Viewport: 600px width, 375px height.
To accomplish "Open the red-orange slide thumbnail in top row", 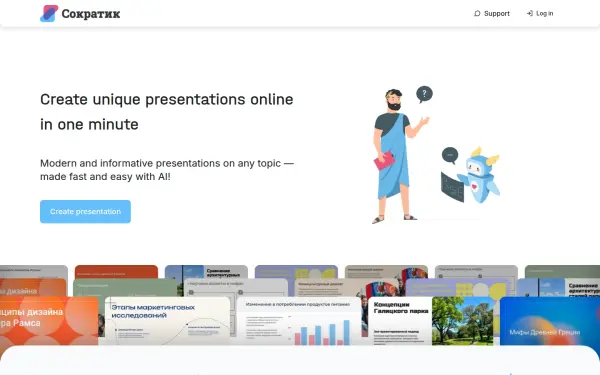I will point(116,271).
